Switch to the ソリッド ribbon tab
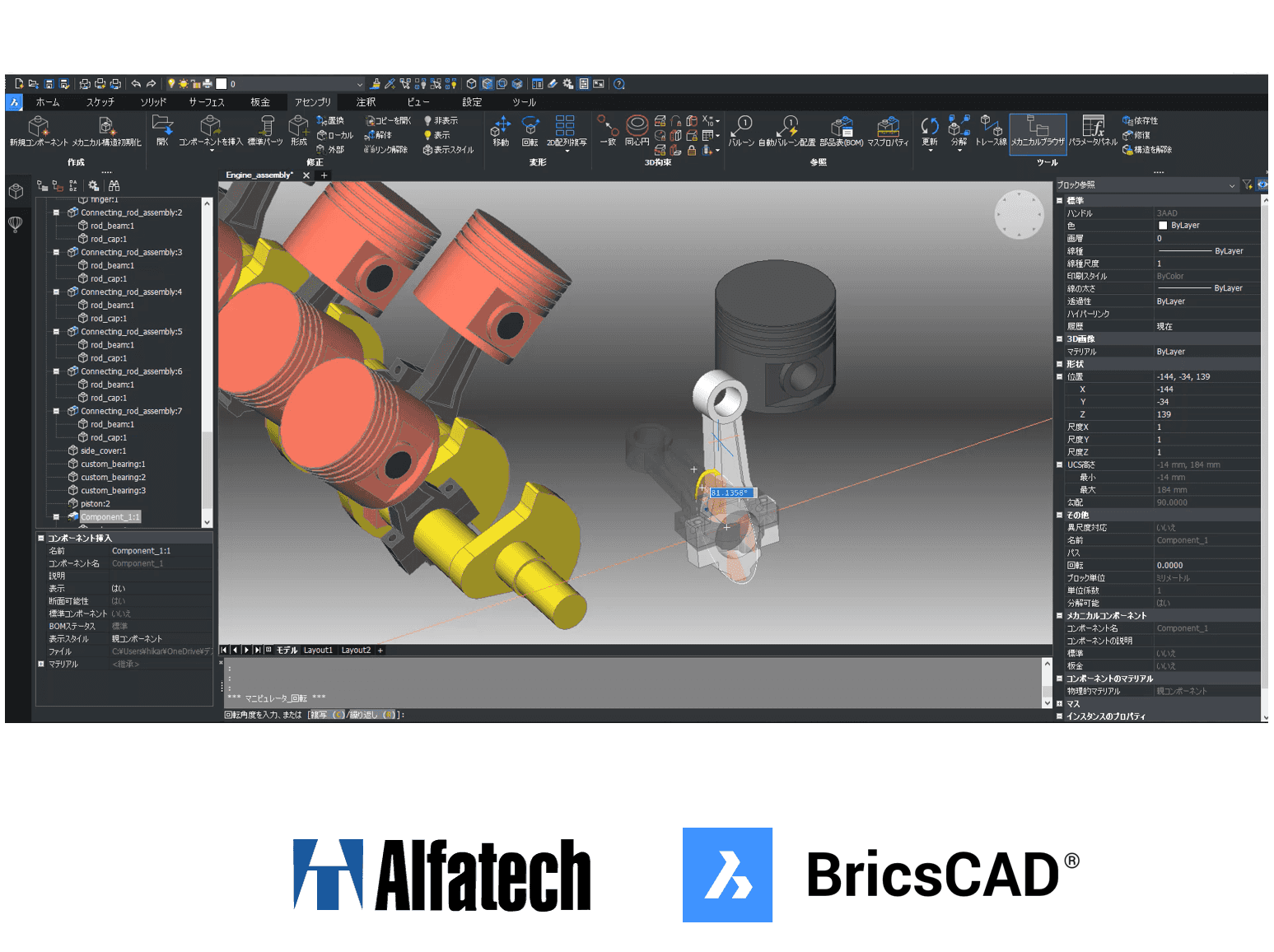The height and width of the screenshot is (952, 1274). (x=153, y=102)
